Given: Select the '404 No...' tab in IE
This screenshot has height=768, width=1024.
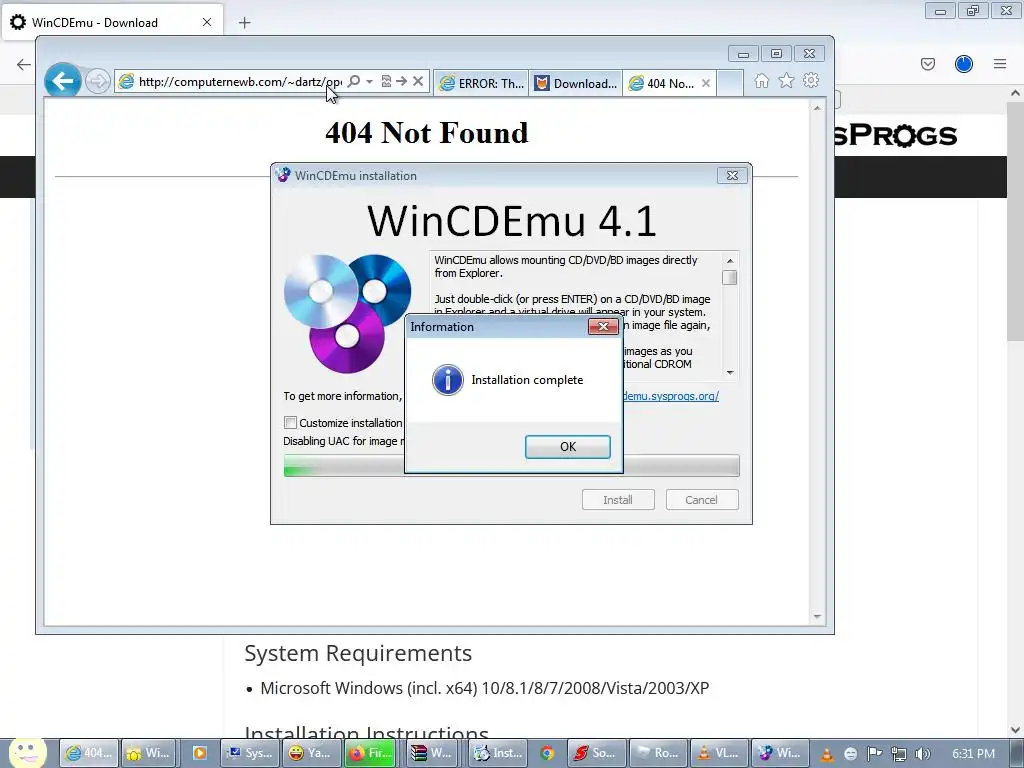Looking at the screenshot, I should [662, 84].
